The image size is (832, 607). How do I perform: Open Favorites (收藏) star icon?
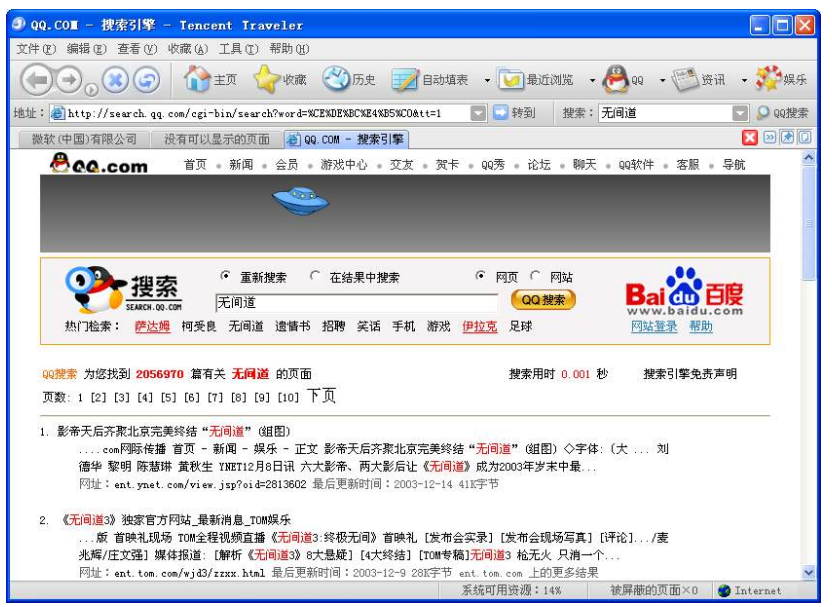pos(280,79)
